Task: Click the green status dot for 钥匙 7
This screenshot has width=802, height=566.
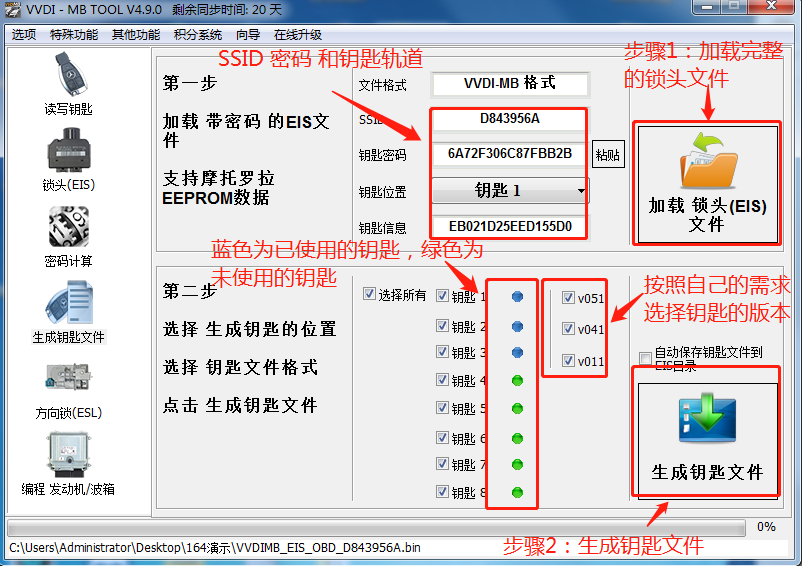Action: (x=517, y=465)
